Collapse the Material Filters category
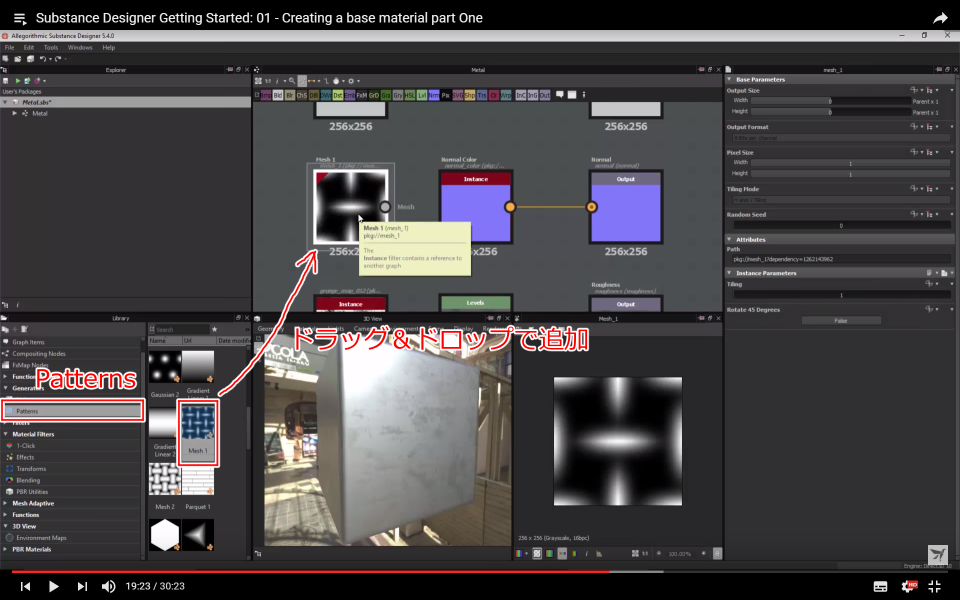Screen dimensions: 960x600 tap(6, 434)
